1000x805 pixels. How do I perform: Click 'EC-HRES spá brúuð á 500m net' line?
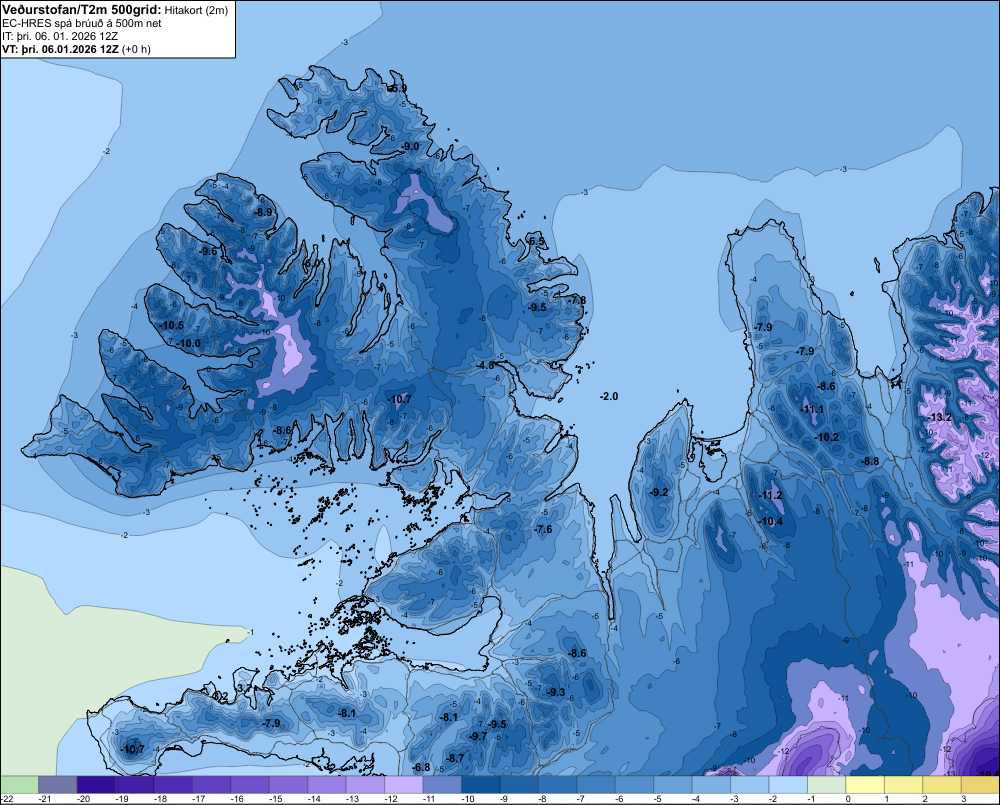(82, 23)
